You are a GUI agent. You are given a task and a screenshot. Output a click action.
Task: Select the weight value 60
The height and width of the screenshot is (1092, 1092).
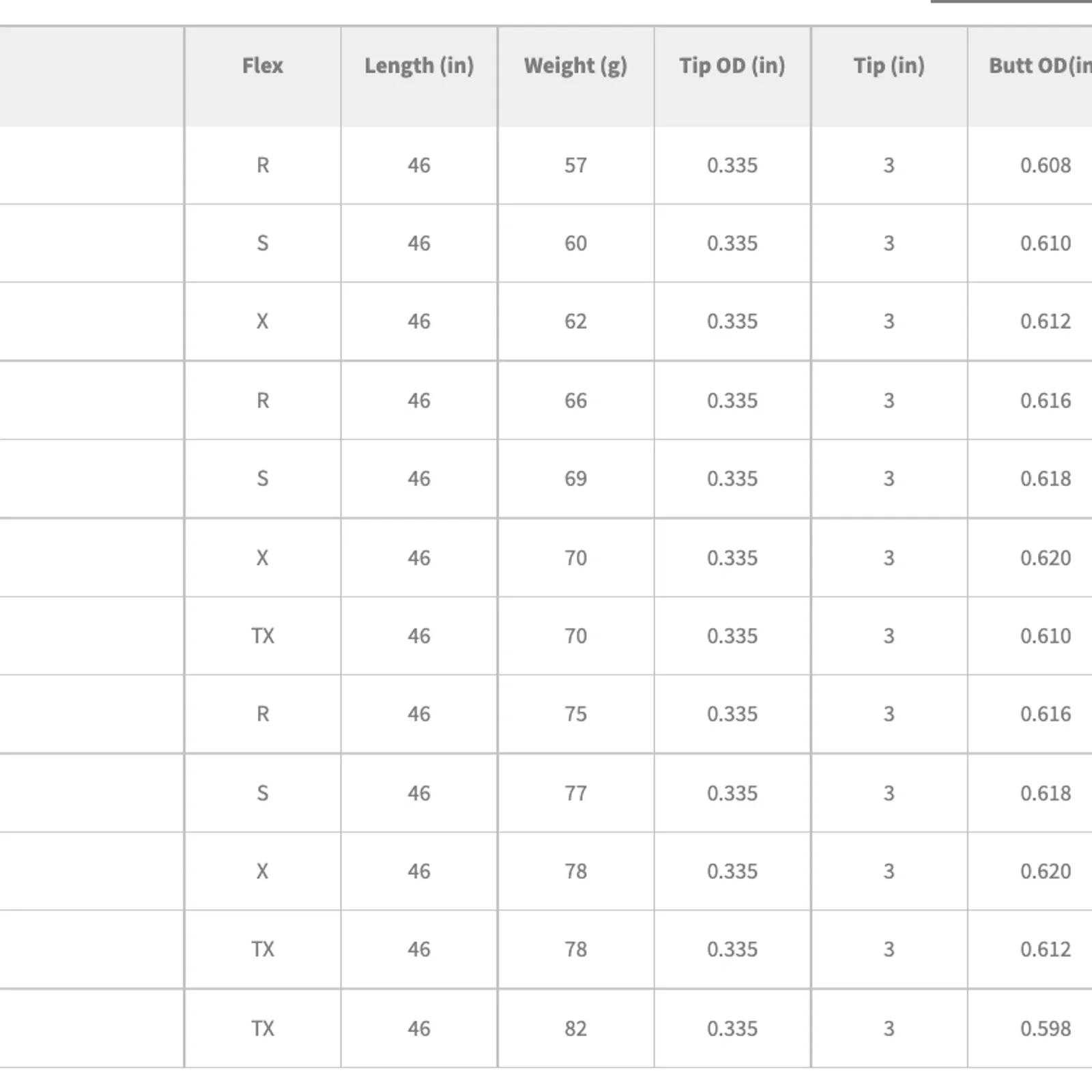[x=575, y=244]
